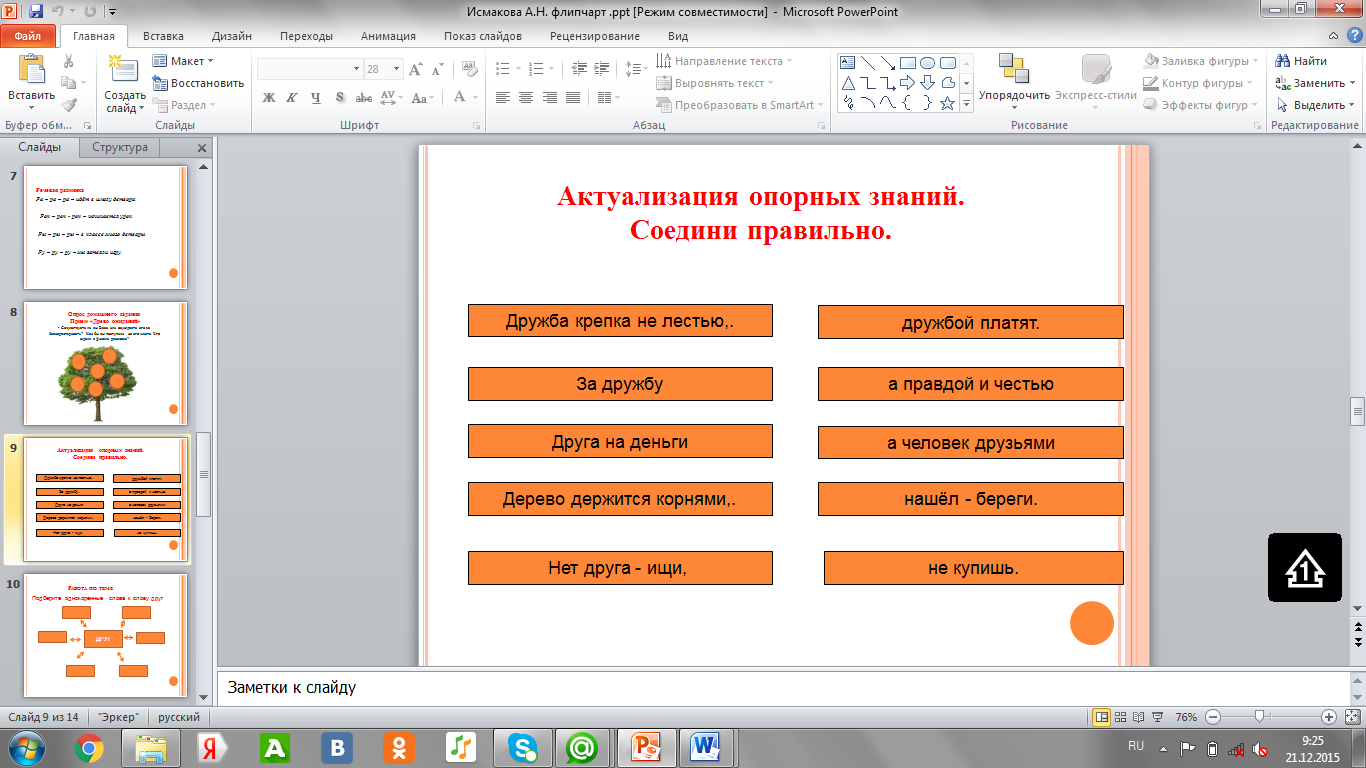Switch to slide sorter view
Viewport: 1366px width, 768px height.
click(1123, 717)
